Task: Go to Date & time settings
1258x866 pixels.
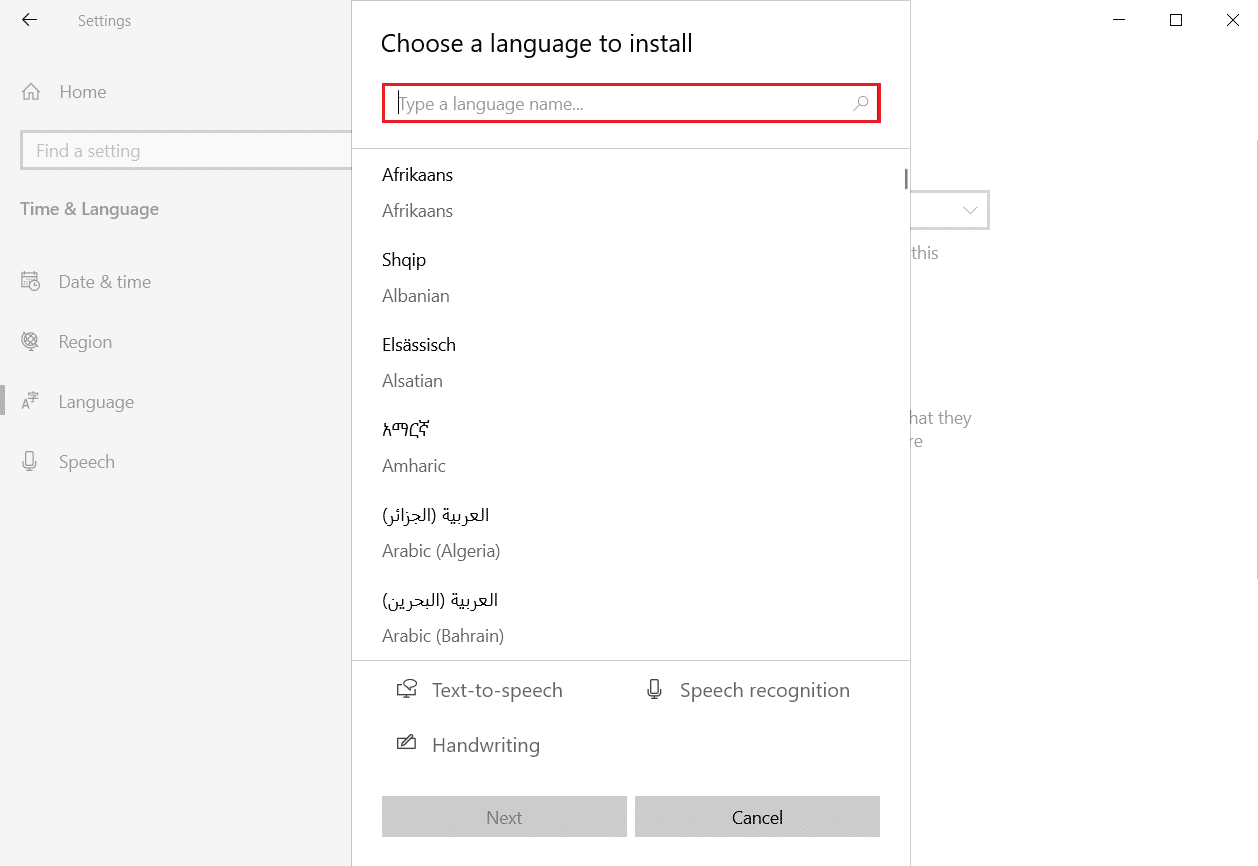Action: [105, 282]
